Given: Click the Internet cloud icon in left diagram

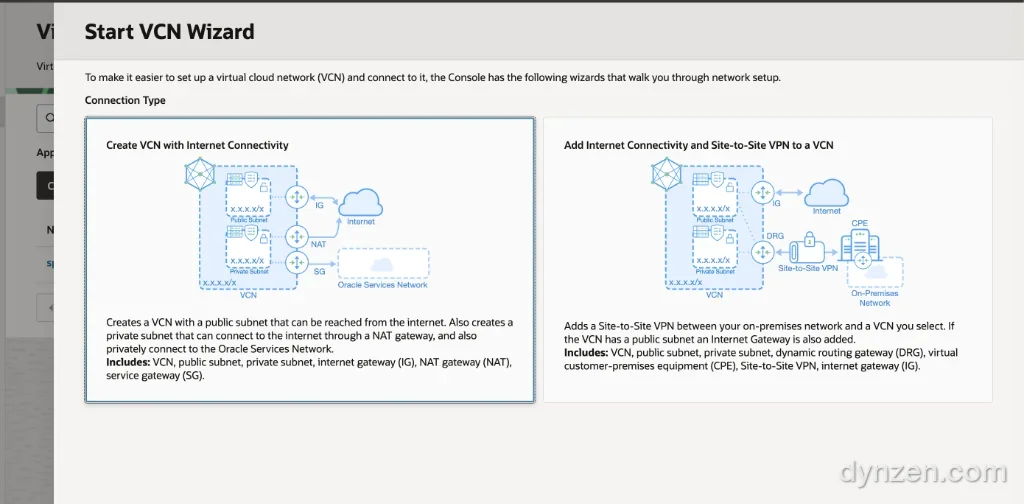Looking at the screenshot, I should tap(360, 202).
